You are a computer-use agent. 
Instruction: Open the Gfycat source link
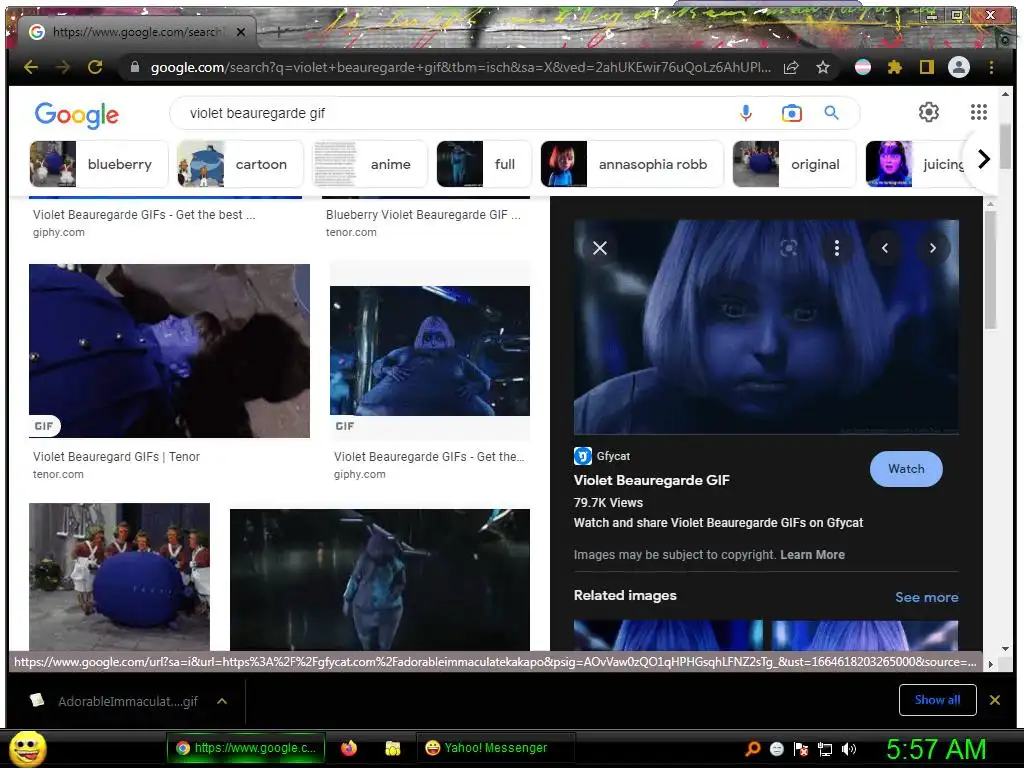click(x=602, y=456)
